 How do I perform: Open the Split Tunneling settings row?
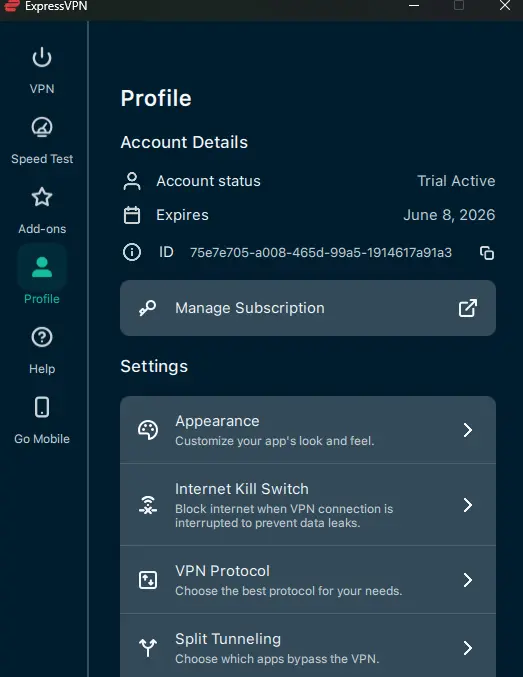point(308,646)
